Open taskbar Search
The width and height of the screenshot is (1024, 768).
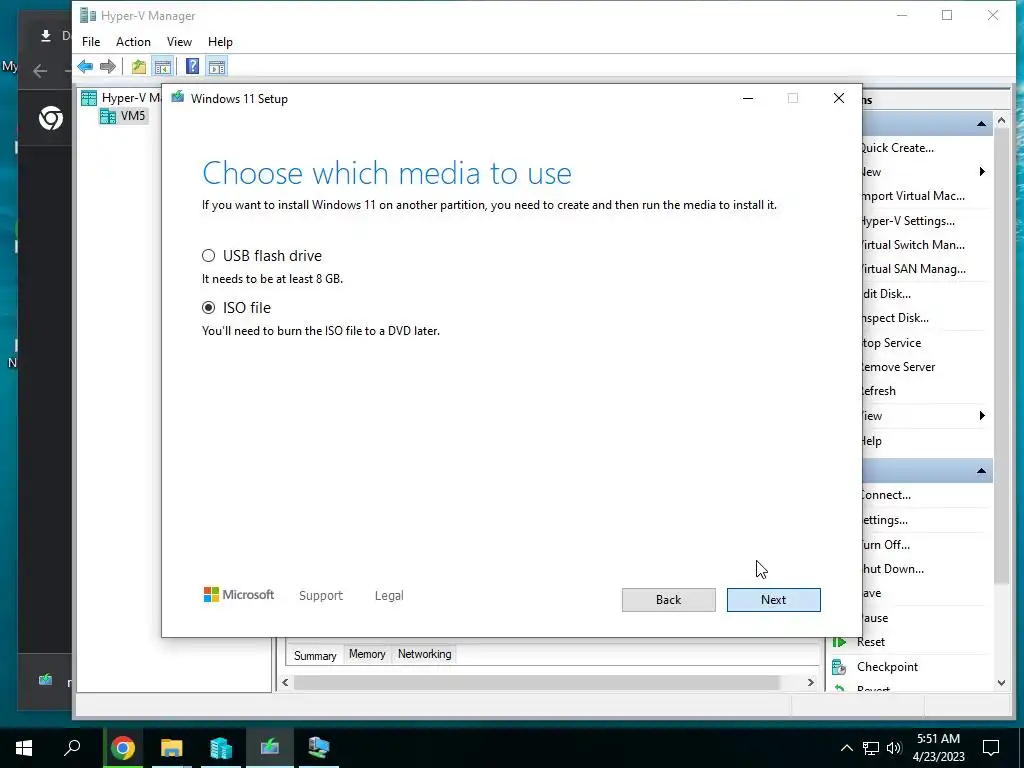tap(72, 748)
